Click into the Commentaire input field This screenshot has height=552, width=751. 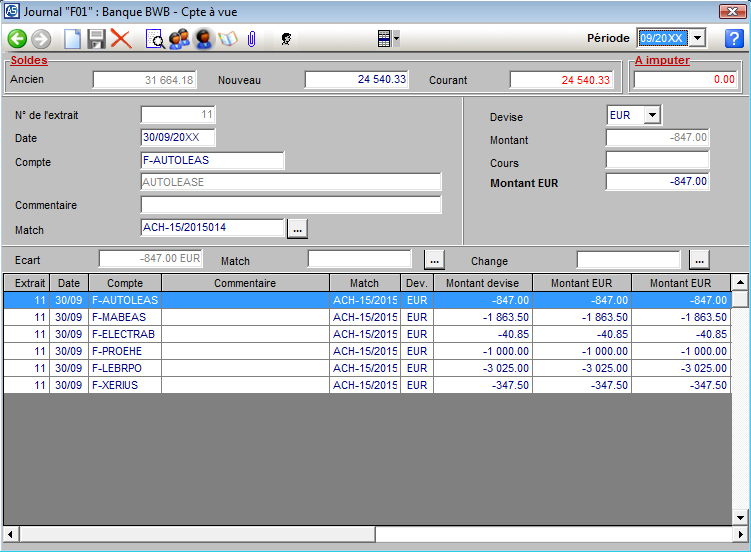point(291,205)
